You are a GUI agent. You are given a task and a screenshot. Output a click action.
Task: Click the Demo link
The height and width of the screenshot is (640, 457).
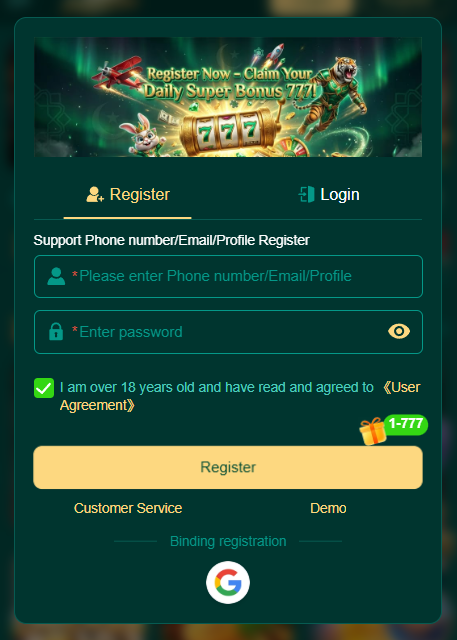pos(328,508)
